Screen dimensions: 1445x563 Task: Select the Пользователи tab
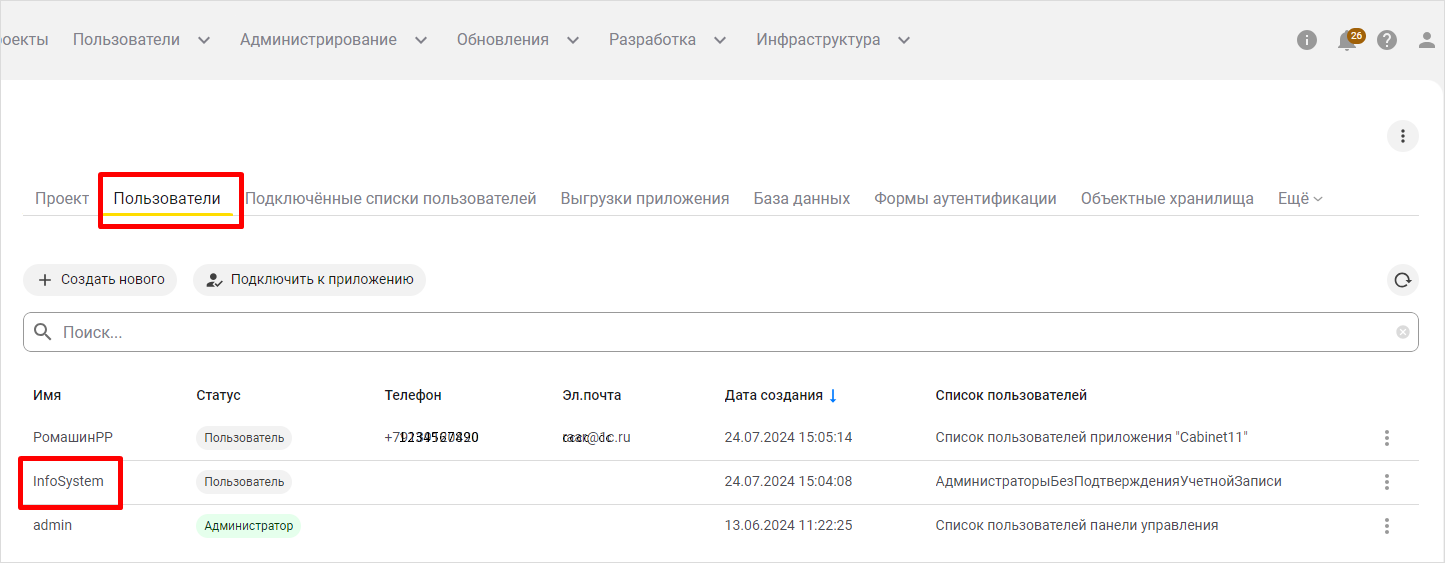click(x=167, y=198)
